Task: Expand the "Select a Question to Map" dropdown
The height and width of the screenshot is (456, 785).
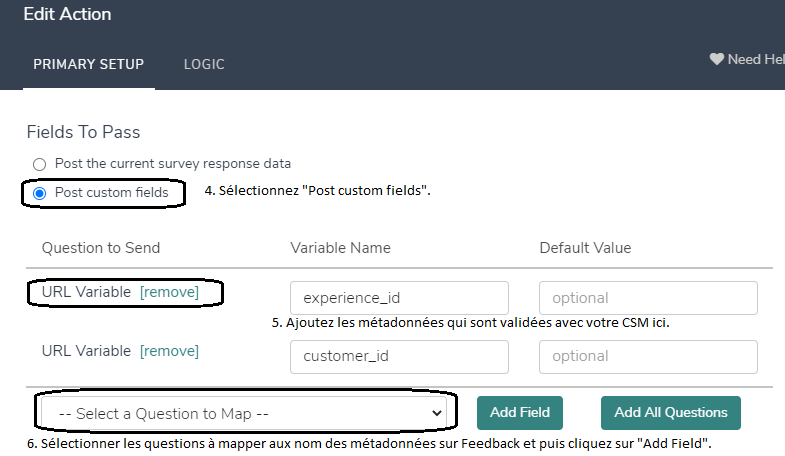Action: (x=246, y=412)
